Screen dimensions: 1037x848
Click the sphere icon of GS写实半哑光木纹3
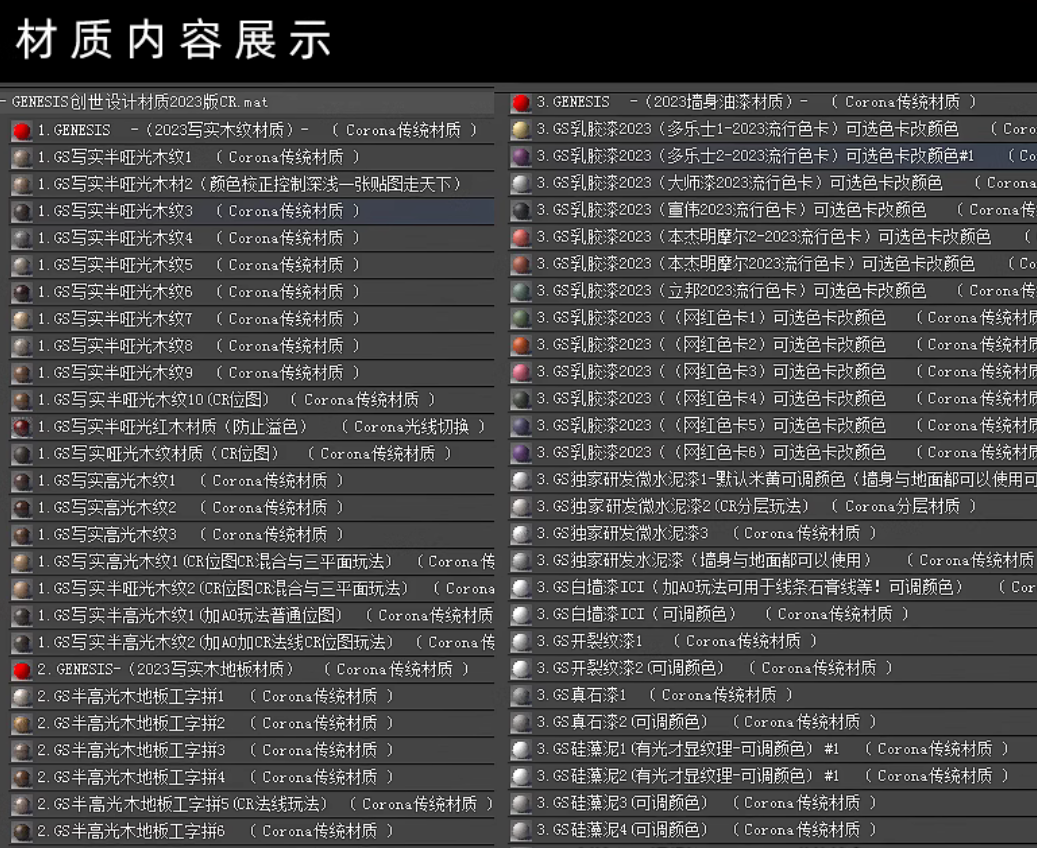click(x=22, y=212)
